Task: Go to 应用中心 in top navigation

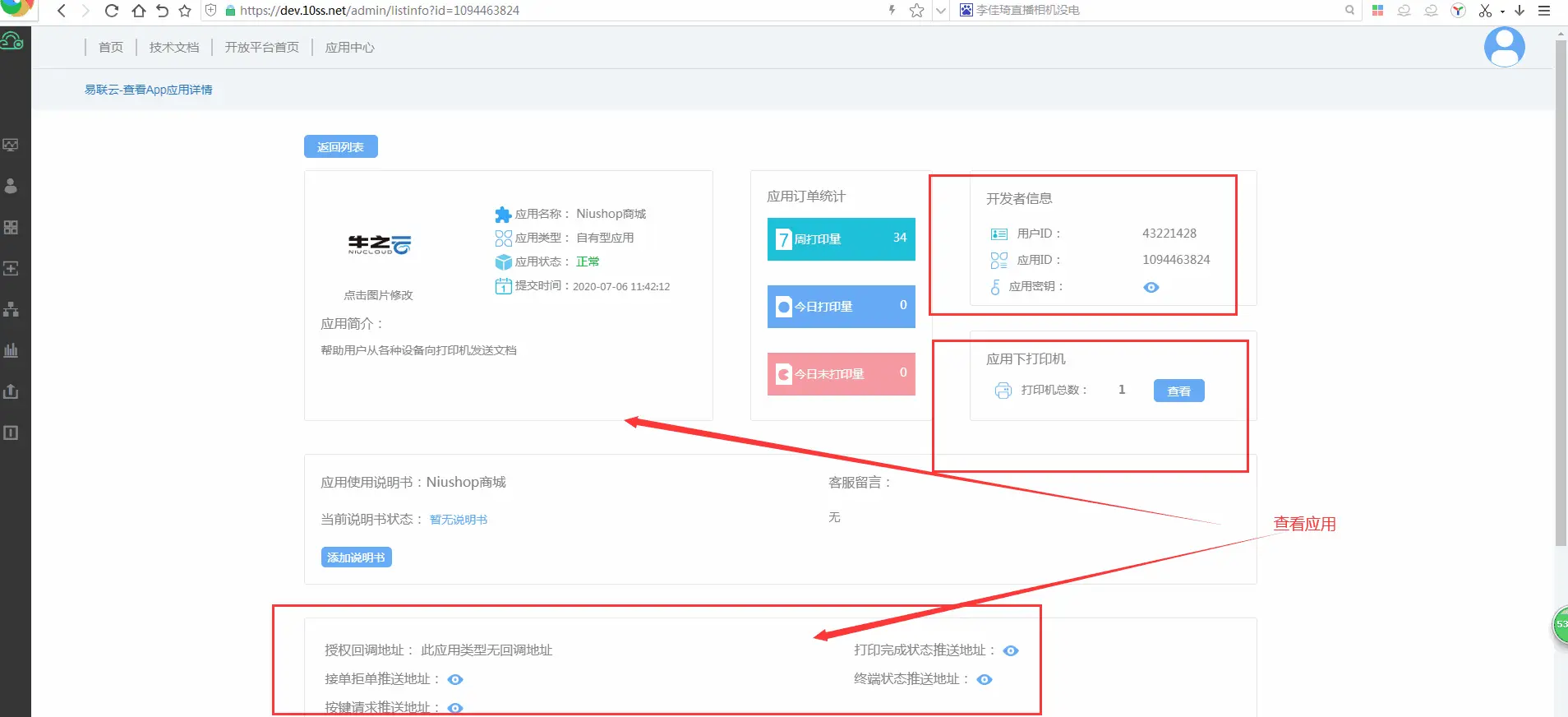Action: pos(349,48)
